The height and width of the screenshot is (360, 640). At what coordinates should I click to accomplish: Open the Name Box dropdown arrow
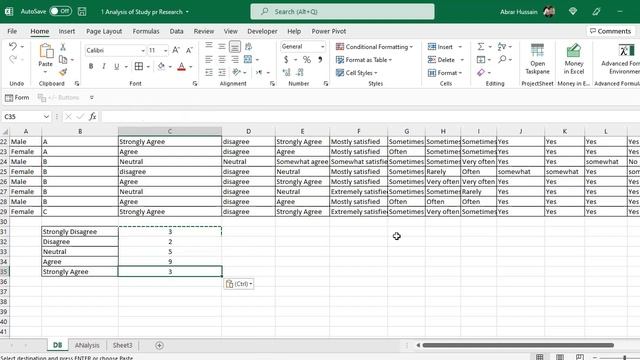[x=46, y=117]
